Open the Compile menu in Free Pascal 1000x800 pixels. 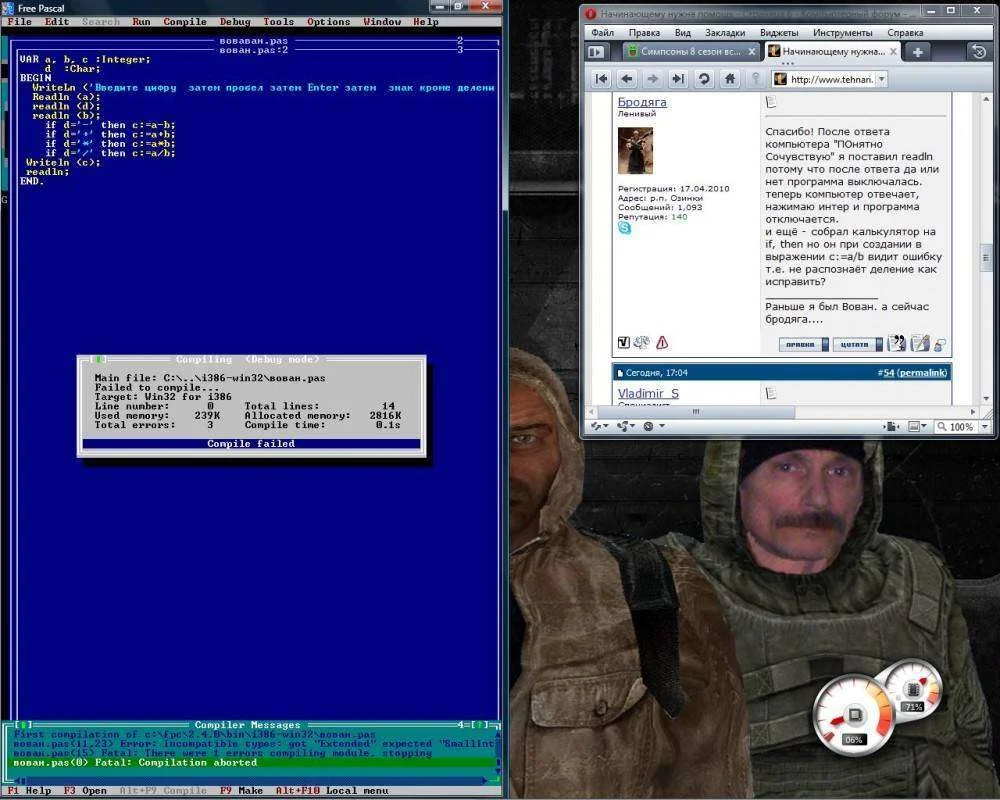(185, 21)
